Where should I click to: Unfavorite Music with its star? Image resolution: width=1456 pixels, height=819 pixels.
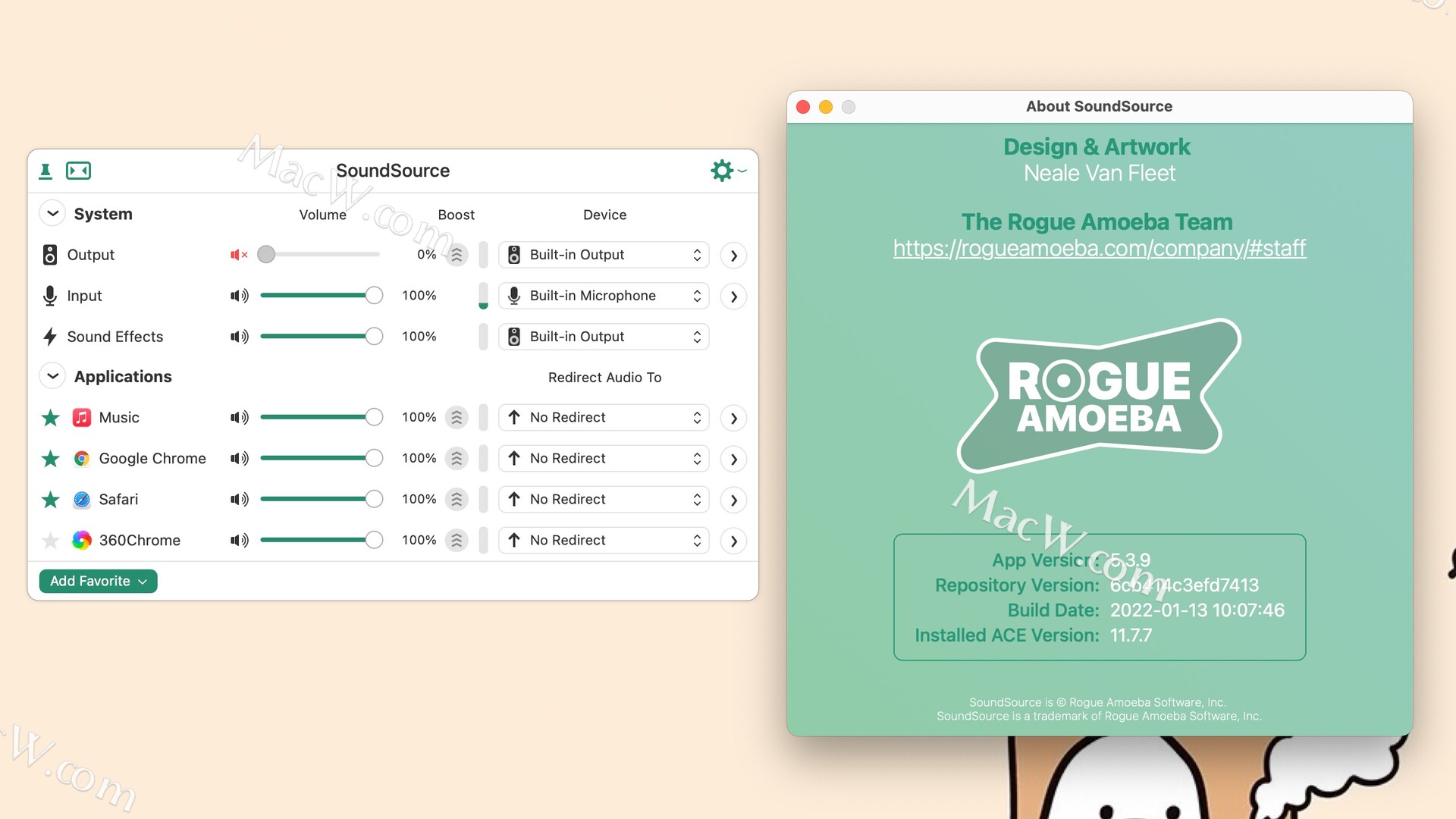coord(51,417)
